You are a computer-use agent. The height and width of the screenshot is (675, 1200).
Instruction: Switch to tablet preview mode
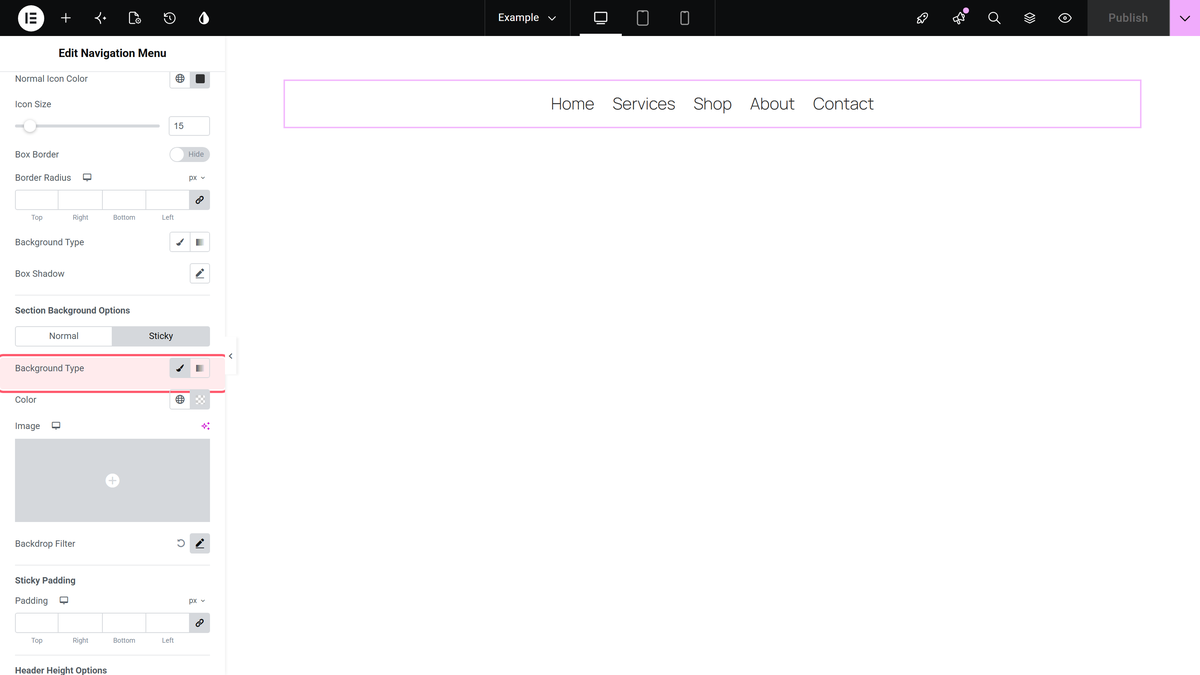pyautogui.click(x=643, y=18)
